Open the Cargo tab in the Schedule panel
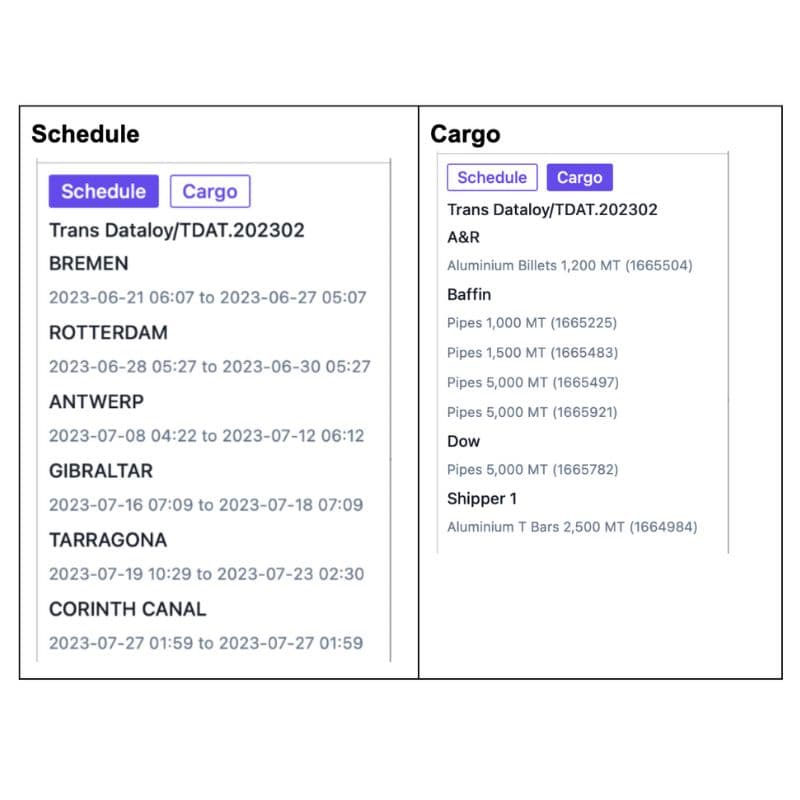The image size is (800, 800). pyautogui.click(x=210, y=191)
